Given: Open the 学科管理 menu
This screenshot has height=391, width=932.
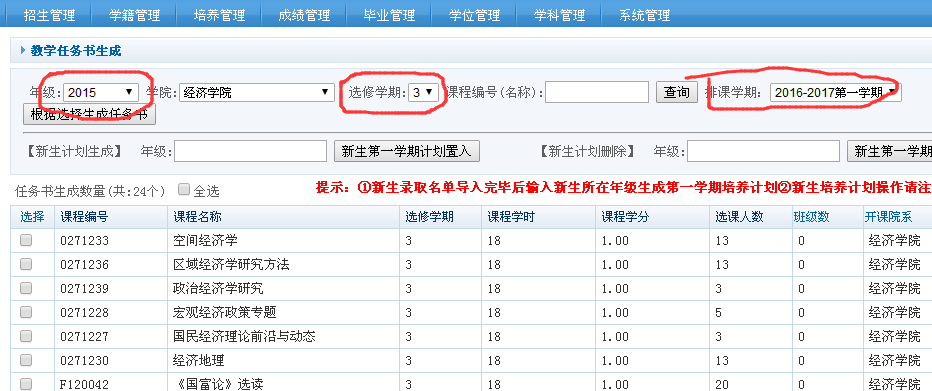Looking at the screenshot, I should pos(559,15).
